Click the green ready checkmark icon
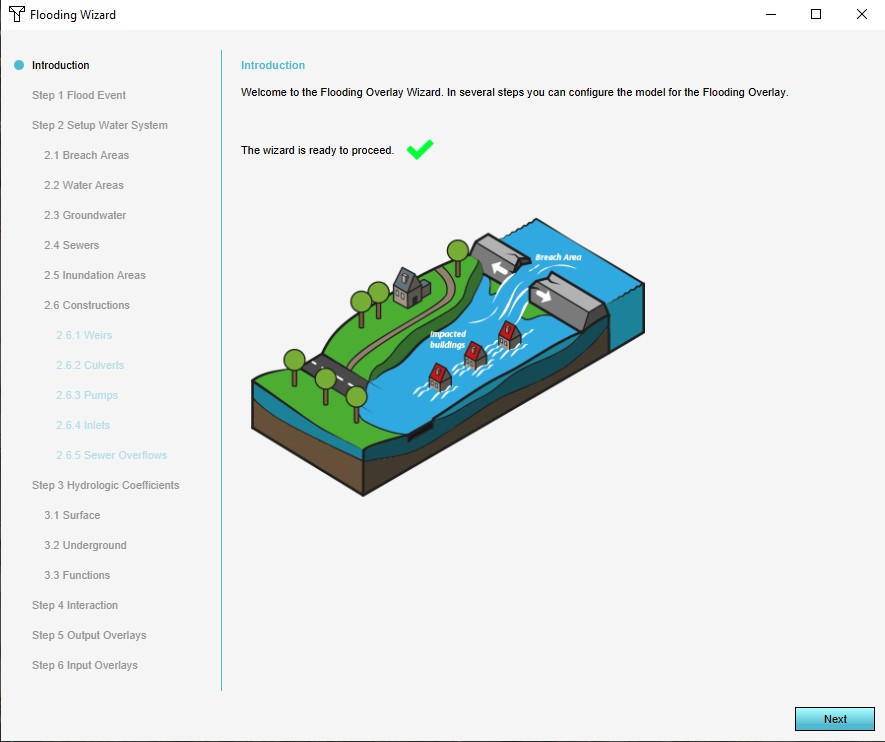 (x=420, y=150)
